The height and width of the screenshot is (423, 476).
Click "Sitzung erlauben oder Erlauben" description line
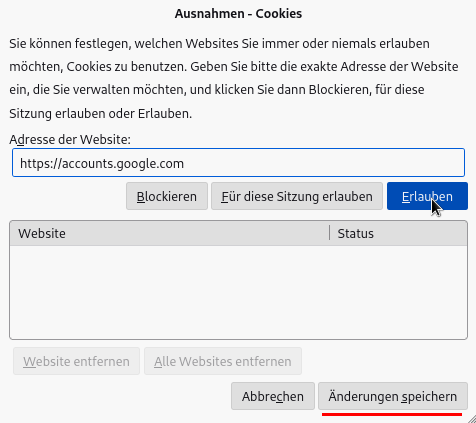click(101, 114)
